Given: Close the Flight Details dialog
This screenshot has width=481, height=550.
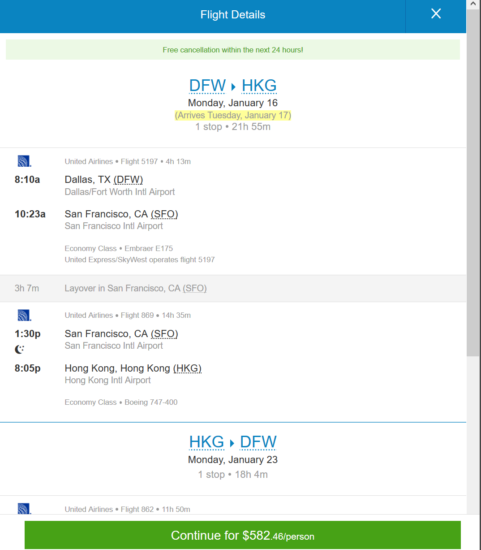Looking at the screenshot, I should click(x=436, y=14).
